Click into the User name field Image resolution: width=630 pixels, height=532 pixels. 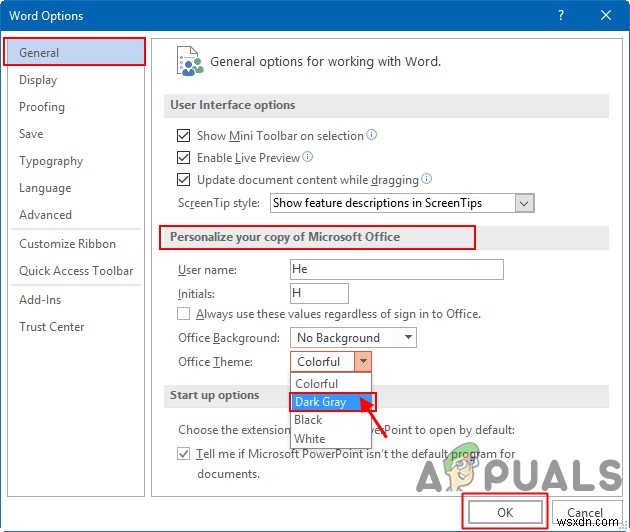click(x=397, y=269)
